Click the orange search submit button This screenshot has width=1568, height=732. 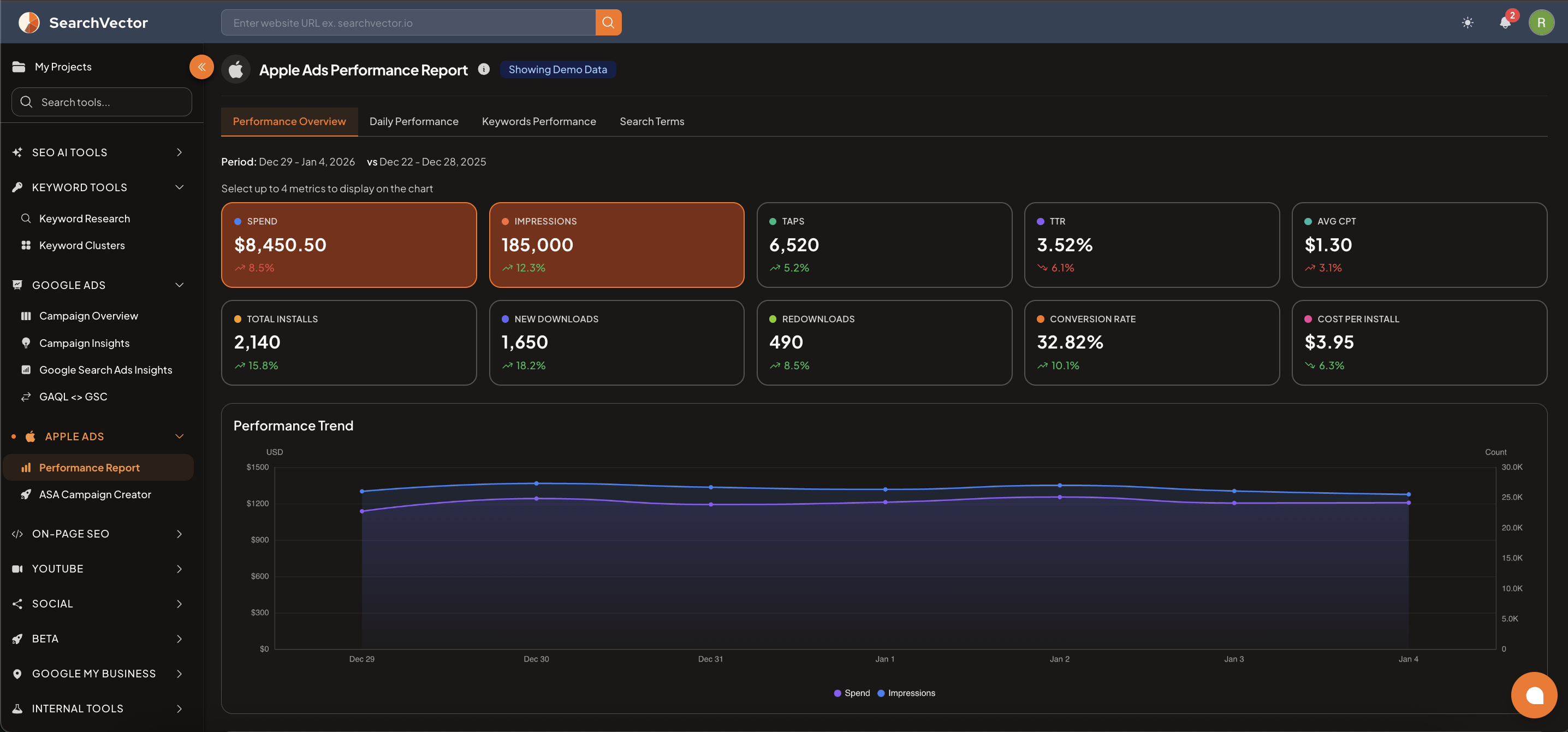point(608,22)
